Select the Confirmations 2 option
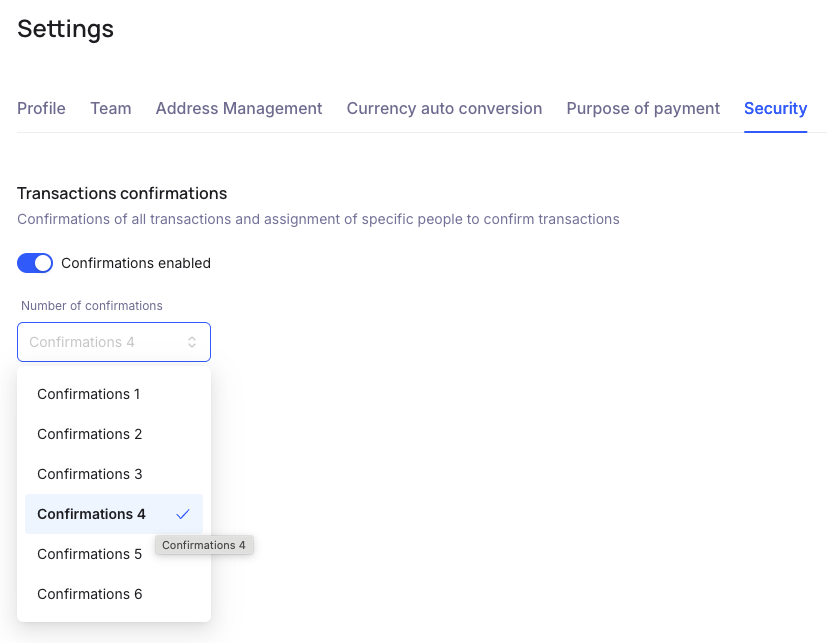The height and width of the screenshot is (643, 827). coord(90,434)
